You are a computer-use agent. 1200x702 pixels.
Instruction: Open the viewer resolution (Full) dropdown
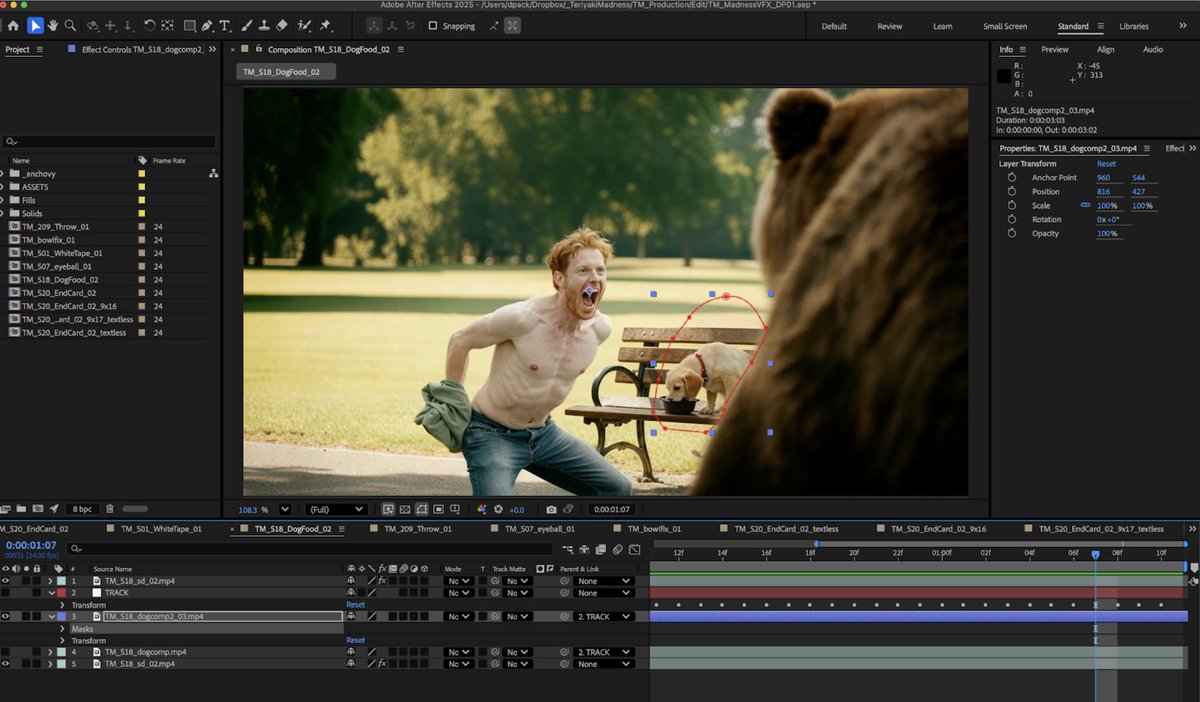(x=336, y=510)
